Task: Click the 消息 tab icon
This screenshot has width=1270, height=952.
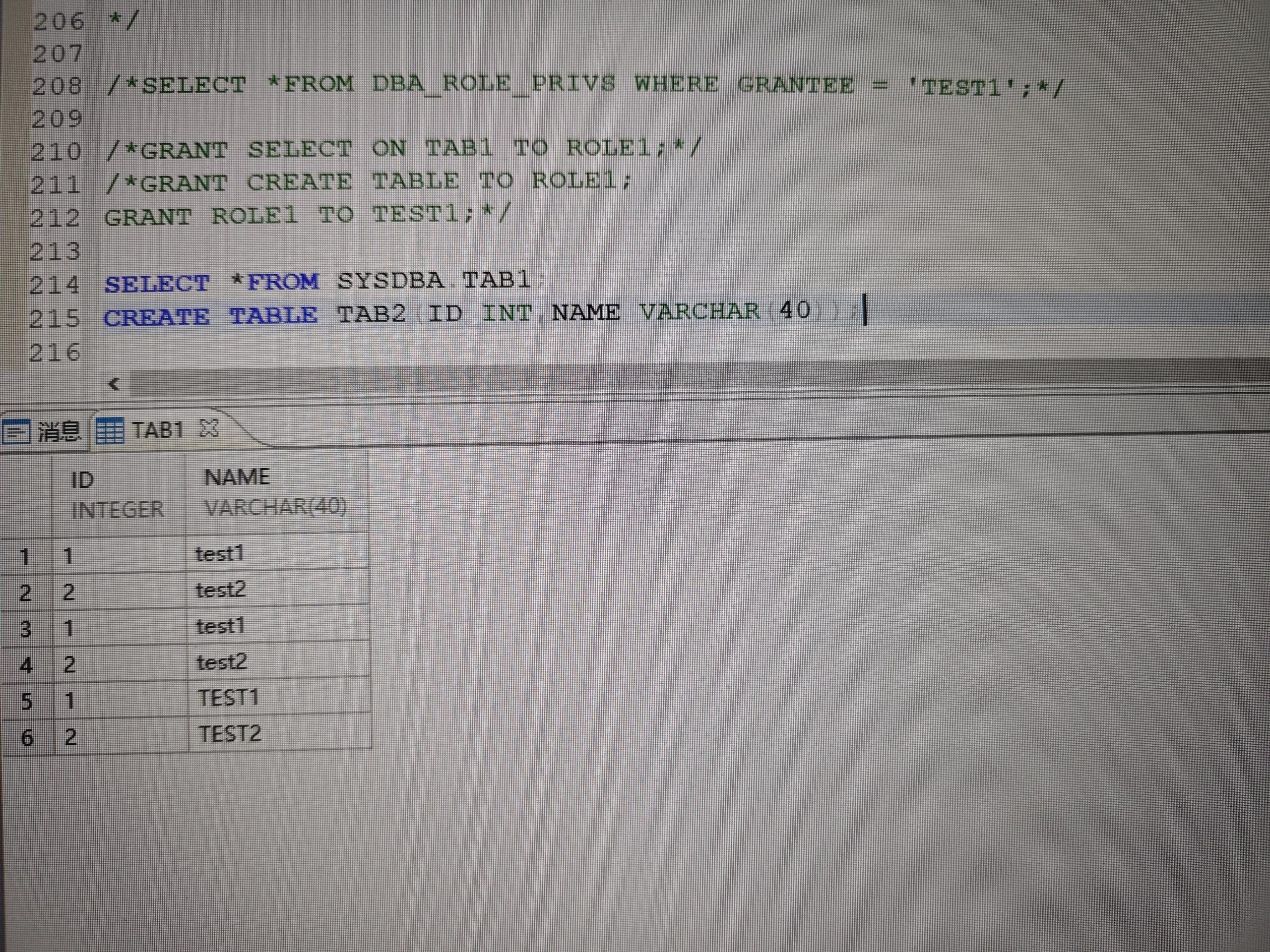Action: 15,431
